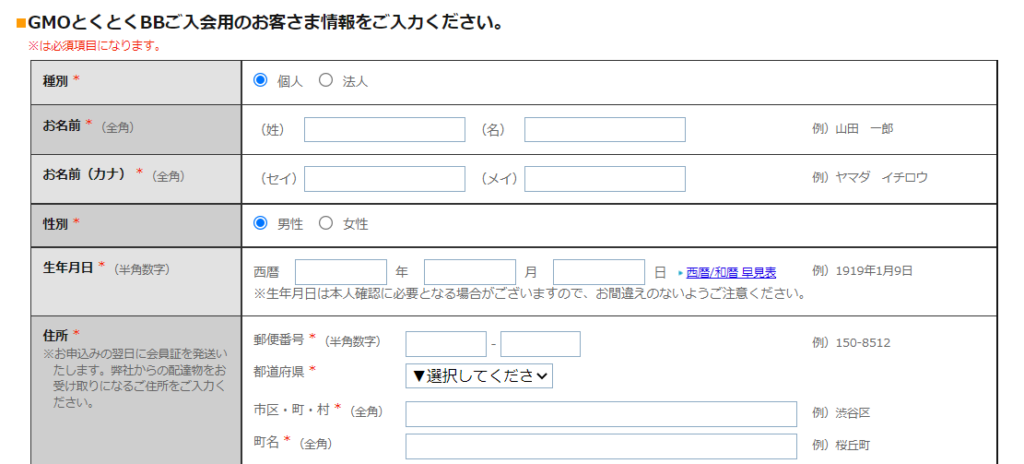Click the example text ヤマダ イチロウ
The image size is (1024, 464).
coord(881,177)
